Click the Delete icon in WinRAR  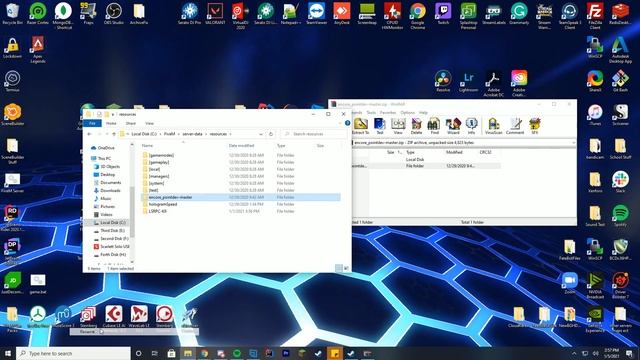click(416, 126)
